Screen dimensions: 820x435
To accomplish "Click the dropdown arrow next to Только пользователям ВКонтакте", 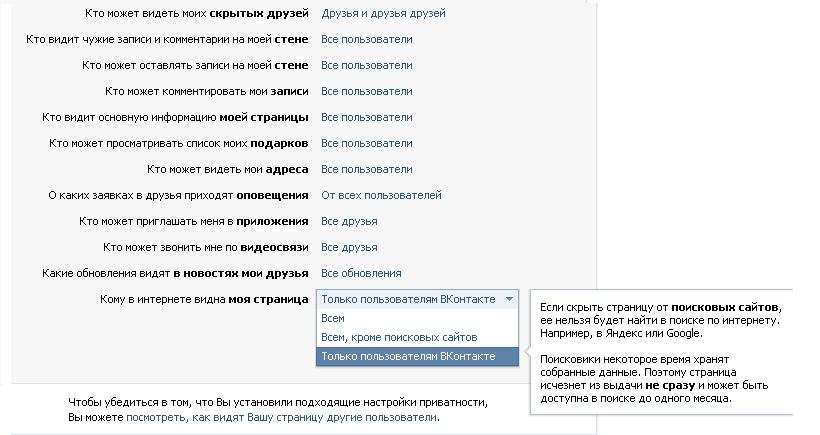I will (x=510, y=299).
